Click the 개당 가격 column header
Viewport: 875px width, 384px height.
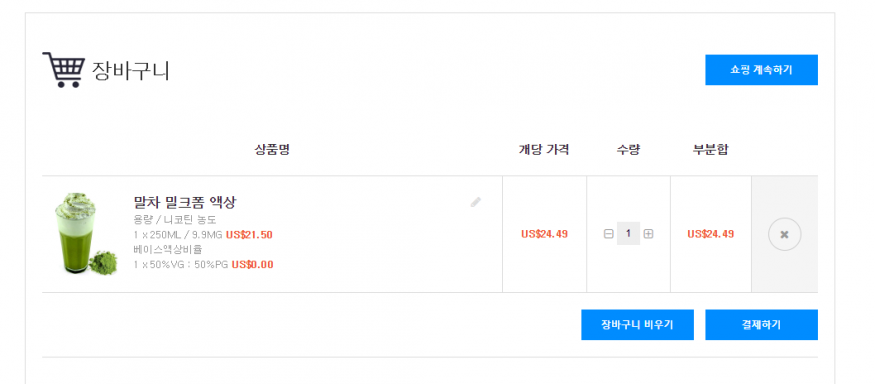544,150
